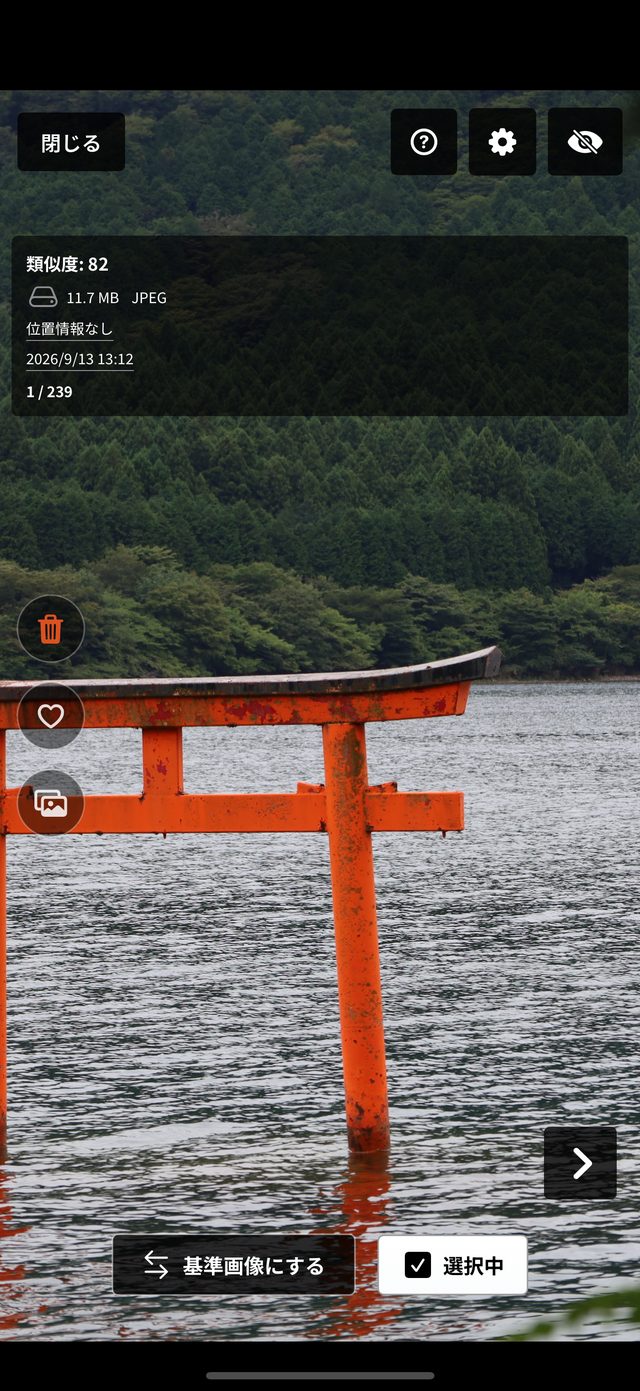Tap the 11.7 MB file size text
This screenshot has height=1391, width=640.
coord(93,298)
